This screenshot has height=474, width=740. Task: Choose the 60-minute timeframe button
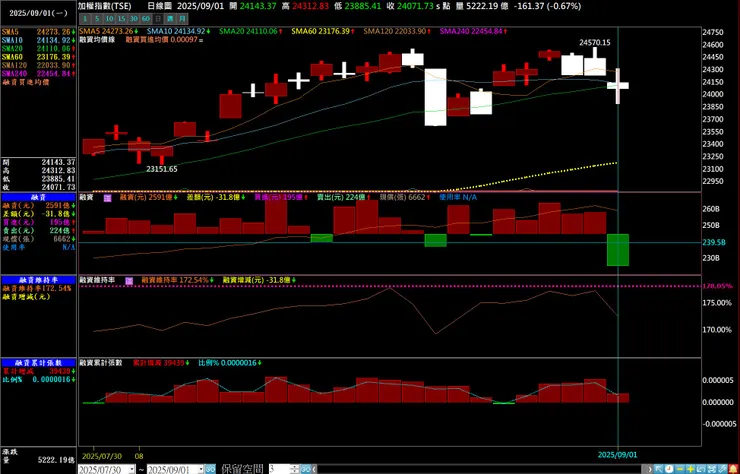pyautogui.click(x=146, y=19)
